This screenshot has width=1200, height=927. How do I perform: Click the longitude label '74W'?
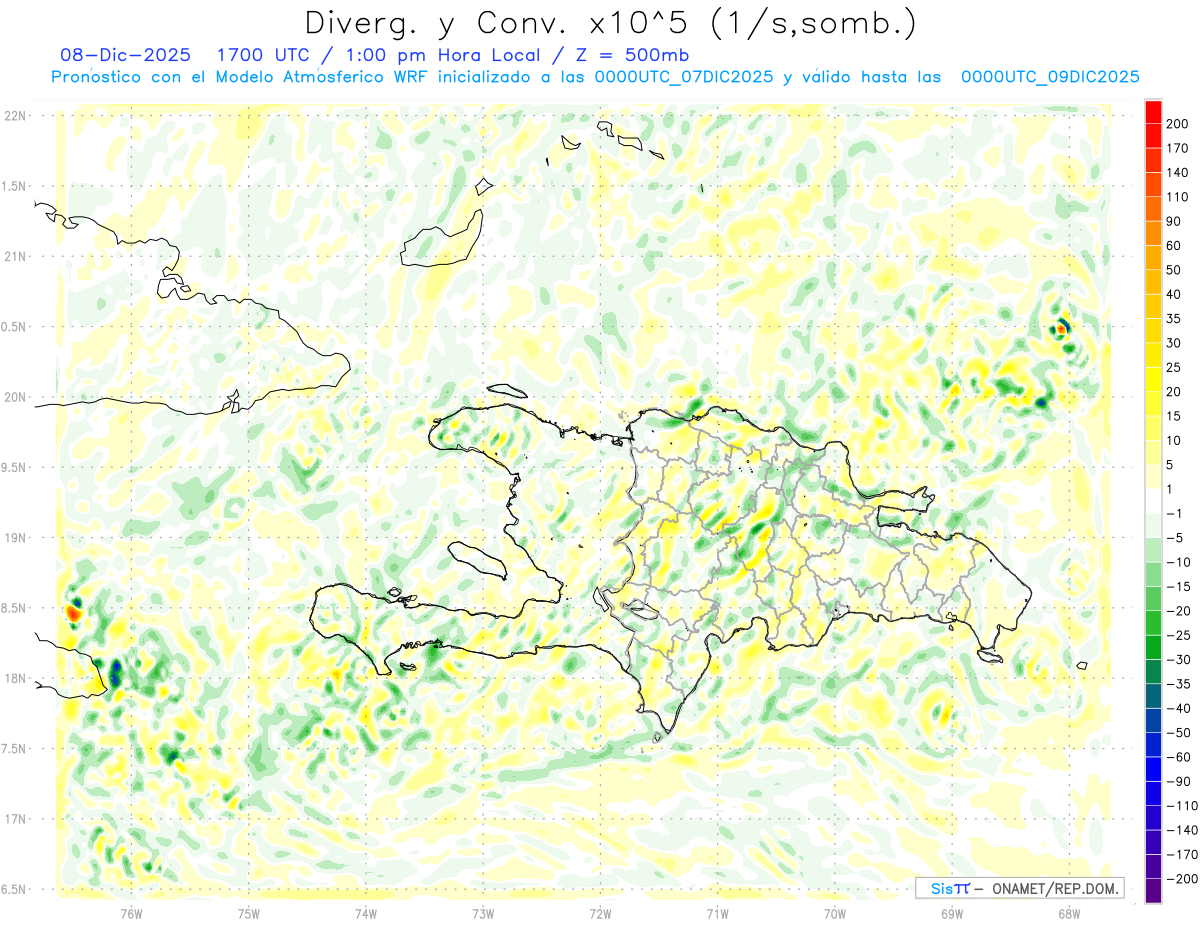click(366, 912)
